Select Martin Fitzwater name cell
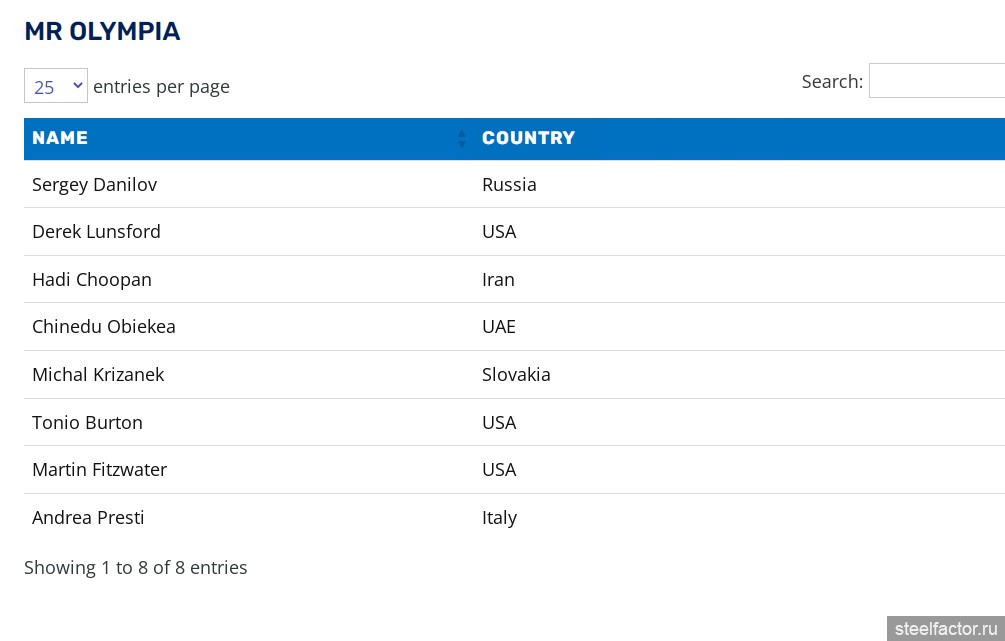 tap(99, 469)
